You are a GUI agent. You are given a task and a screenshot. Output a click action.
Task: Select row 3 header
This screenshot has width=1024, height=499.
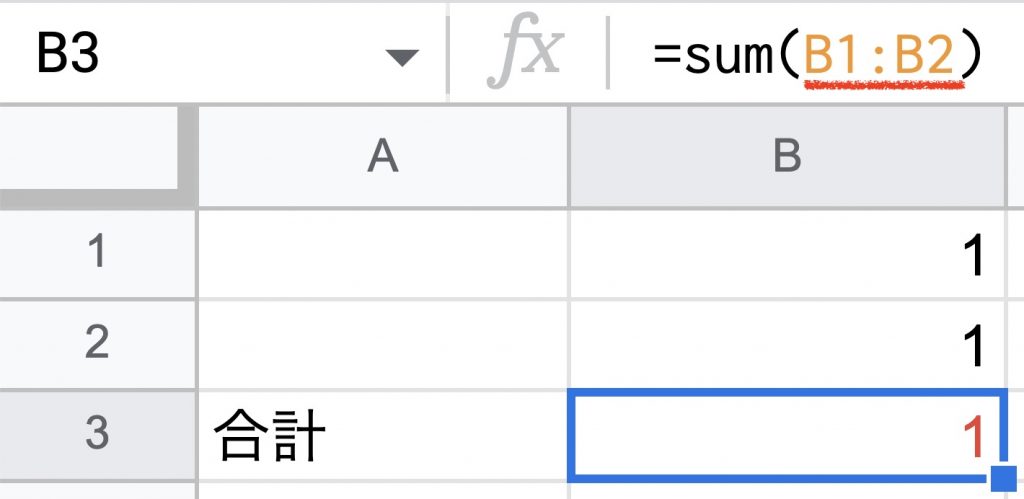(x=97, y=433)
